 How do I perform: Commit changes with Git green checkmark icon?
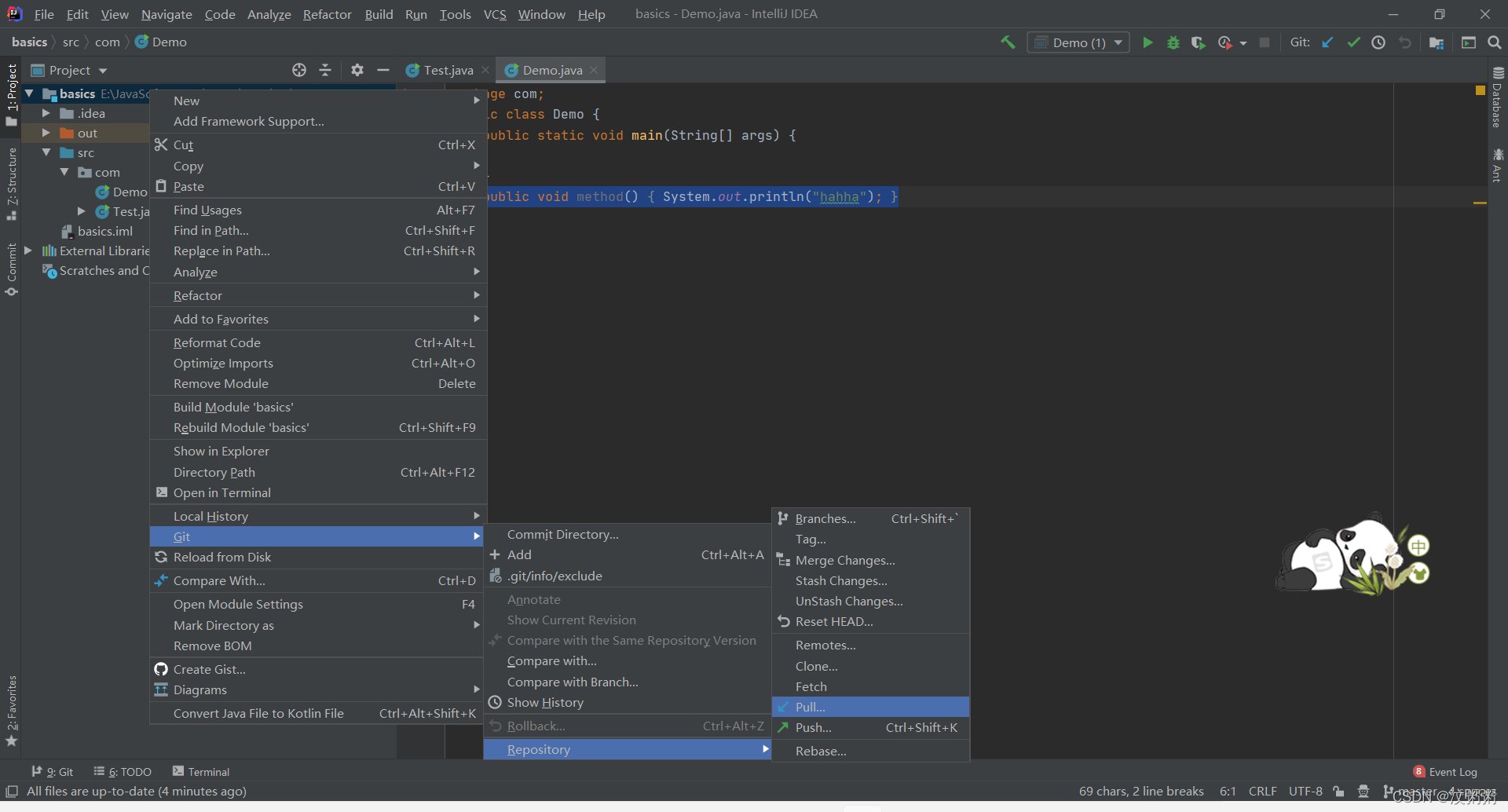tap(1353, 42)
